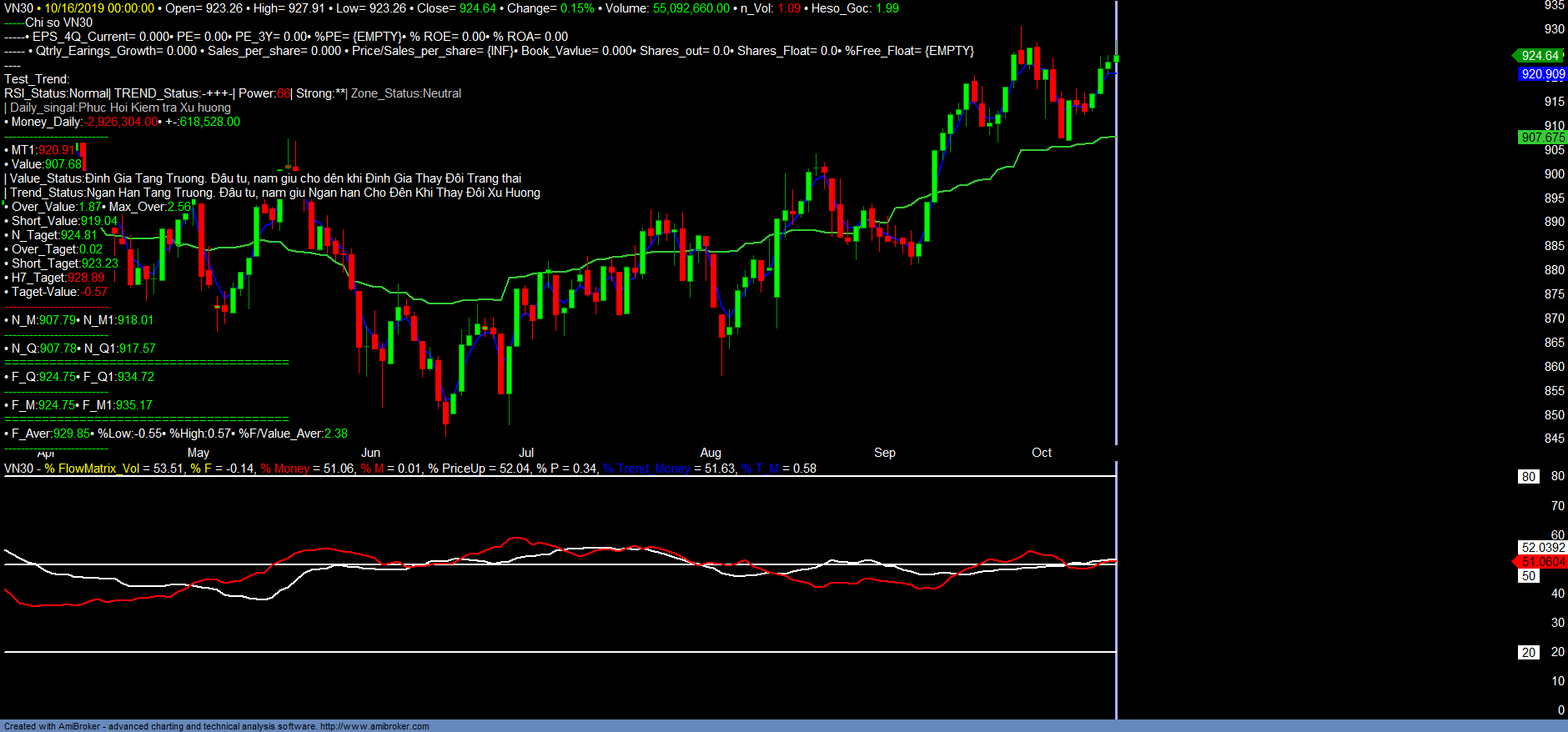Click the green 924.64 close price label
1568x732 pixels.
pyautogui.click(x=1539, y=56)
